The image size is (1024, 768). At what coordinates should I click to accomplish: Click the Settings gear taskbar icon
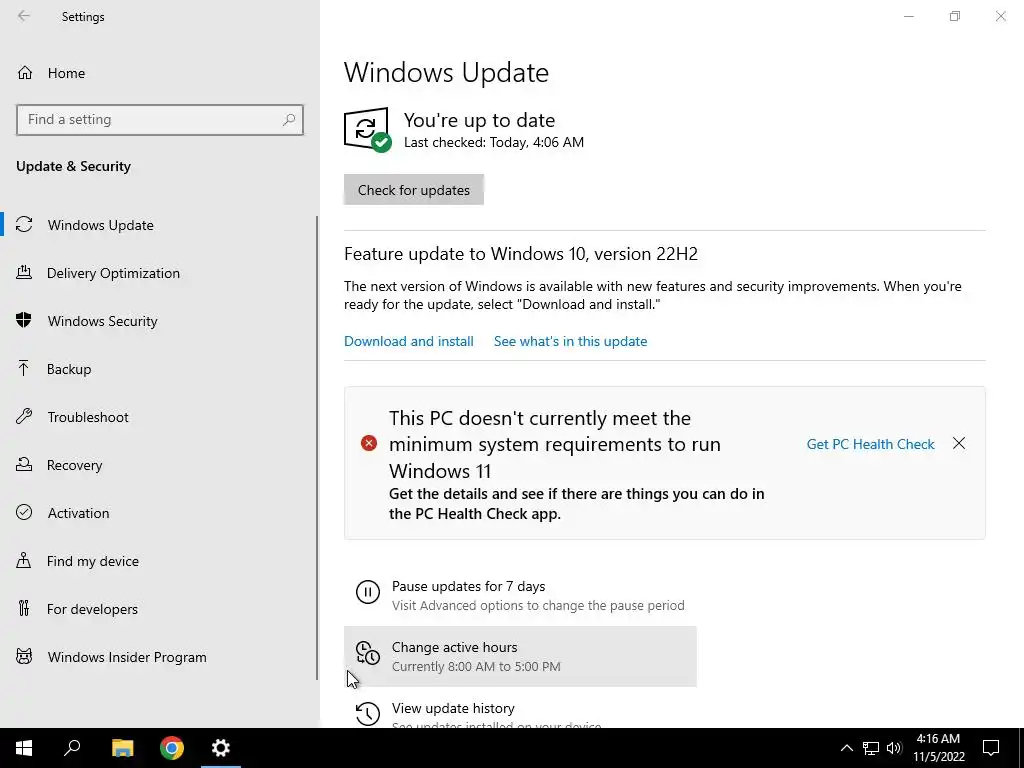pyautogui.click(x=221, y=748)
